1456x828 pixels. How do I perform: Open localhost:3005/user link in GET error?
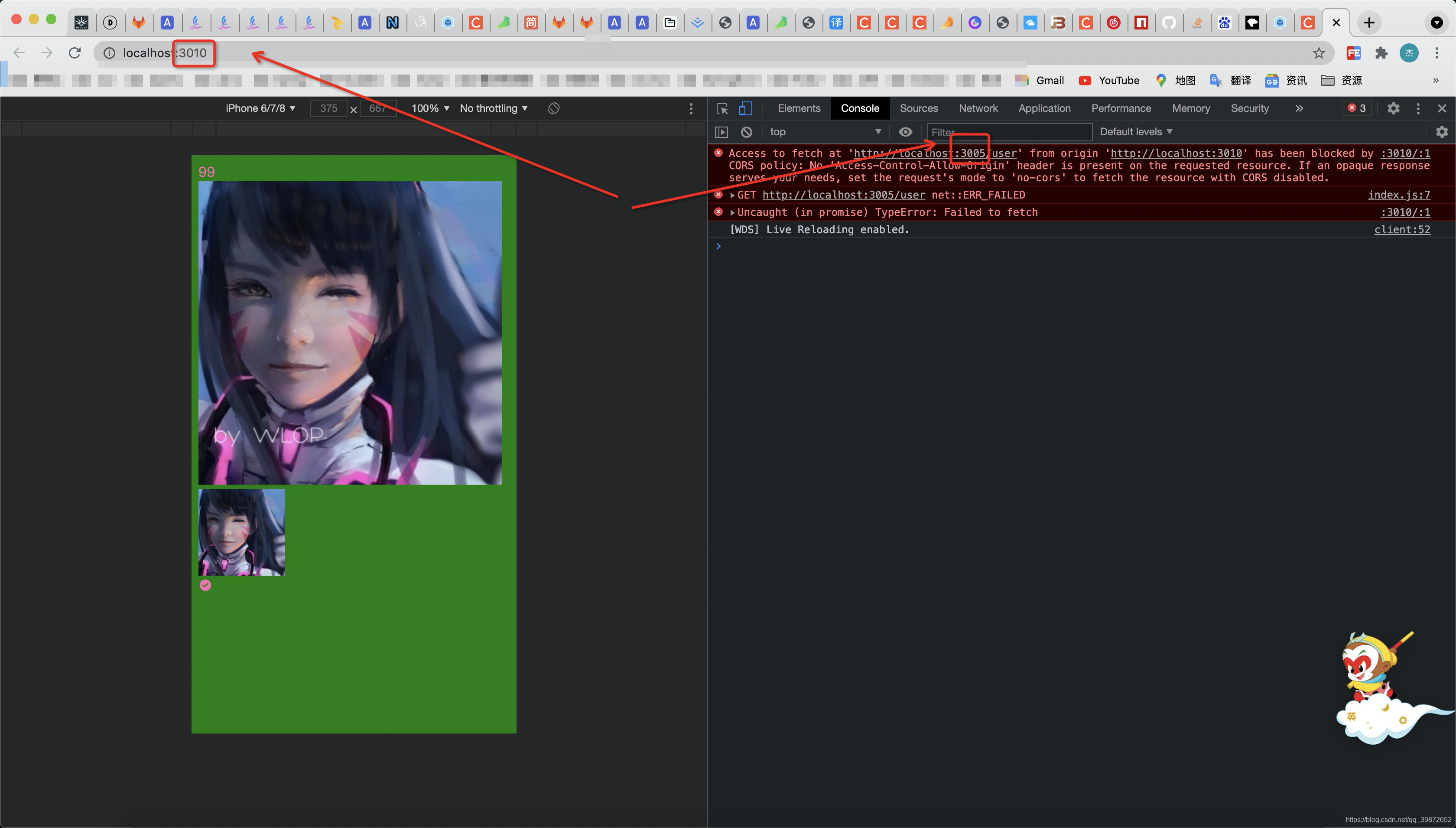[843, 195]
